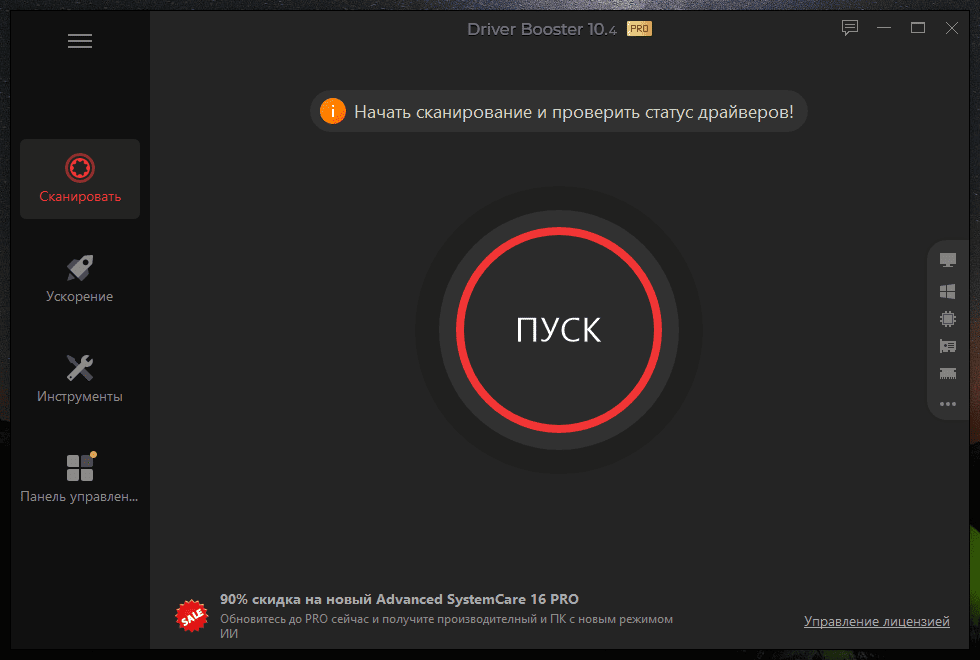Expand more device info with three dots
Image resolution: width=980 pixels, height=660 pixels.
click(948, 404)
